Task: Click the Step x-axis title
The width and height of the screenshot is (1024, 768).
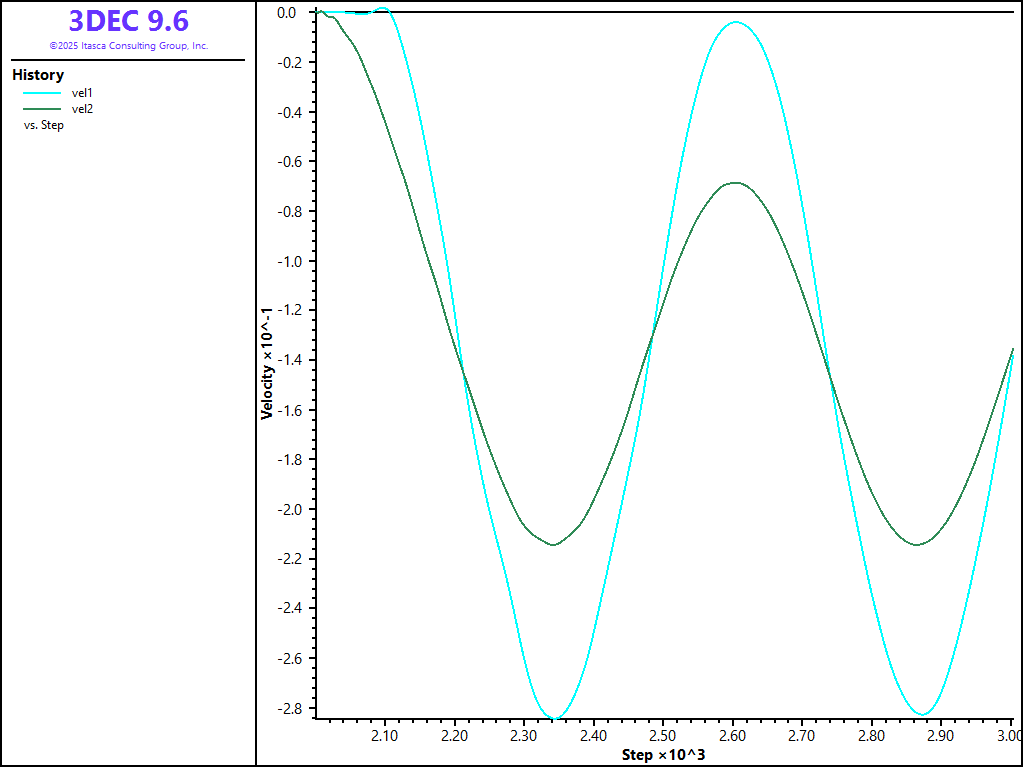Action: pos(663,754)
